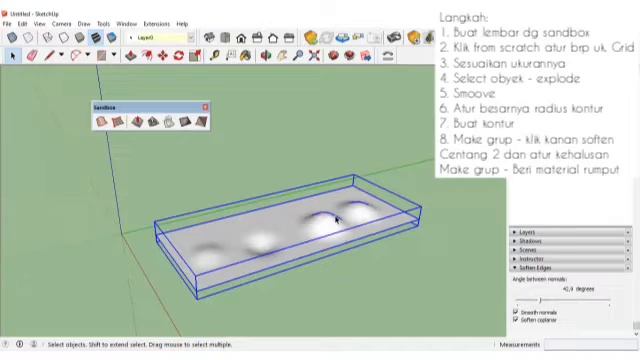Viewport: 640px width, 360px height.
Task: Open the Draw menu
Action: click(84, 24)
